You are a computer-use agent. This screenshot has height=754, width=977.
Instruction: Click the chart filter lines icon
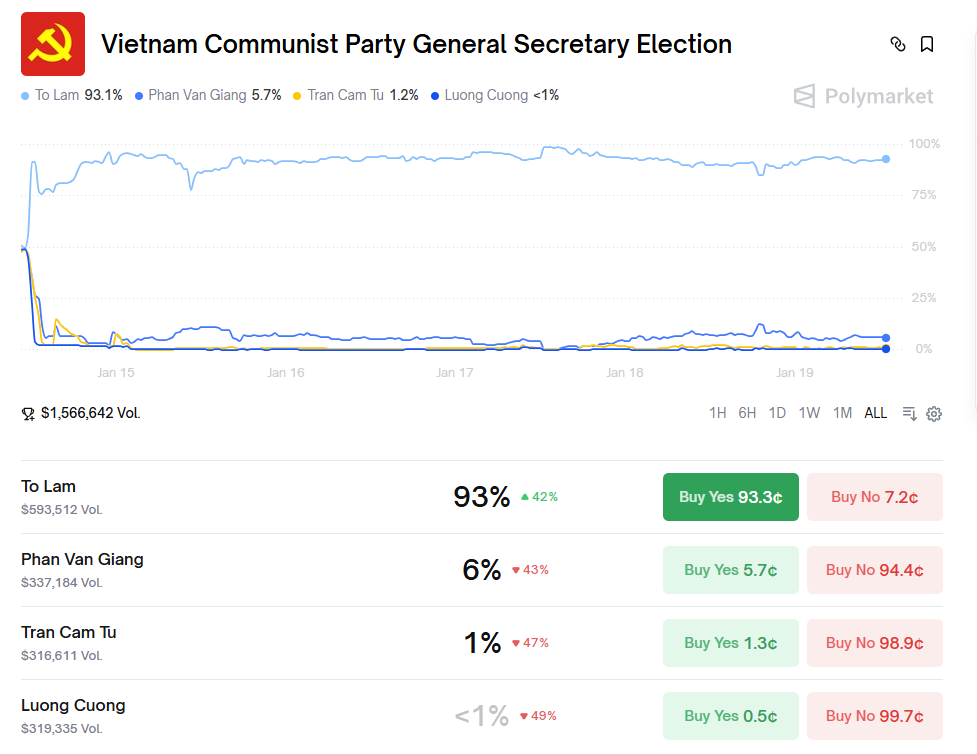point(909,413)
